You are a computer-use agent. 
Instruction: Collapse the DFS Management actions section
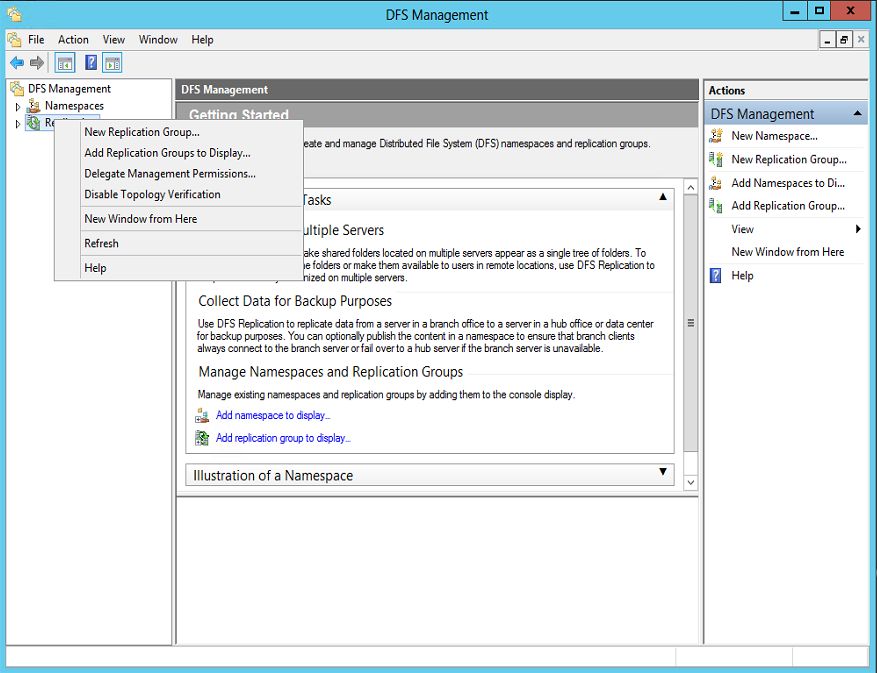[857, 114]
